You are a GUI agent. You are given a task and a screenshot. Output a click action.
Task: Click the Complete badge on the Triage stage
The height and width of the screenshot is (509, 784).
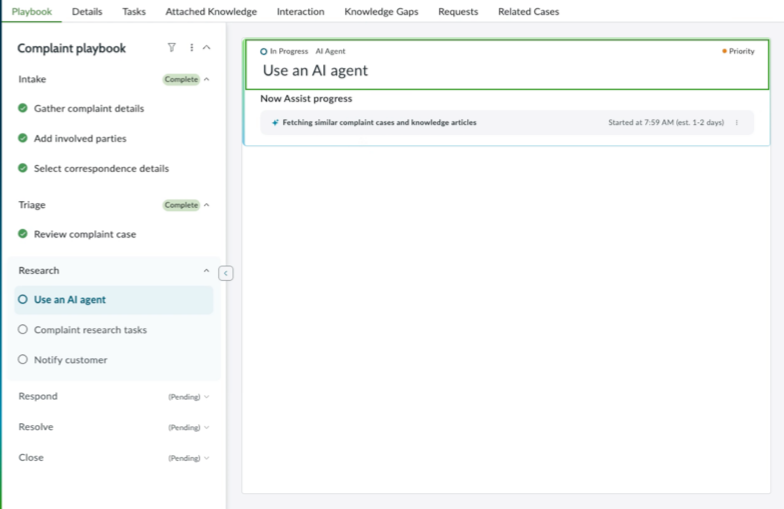[181, 205]
